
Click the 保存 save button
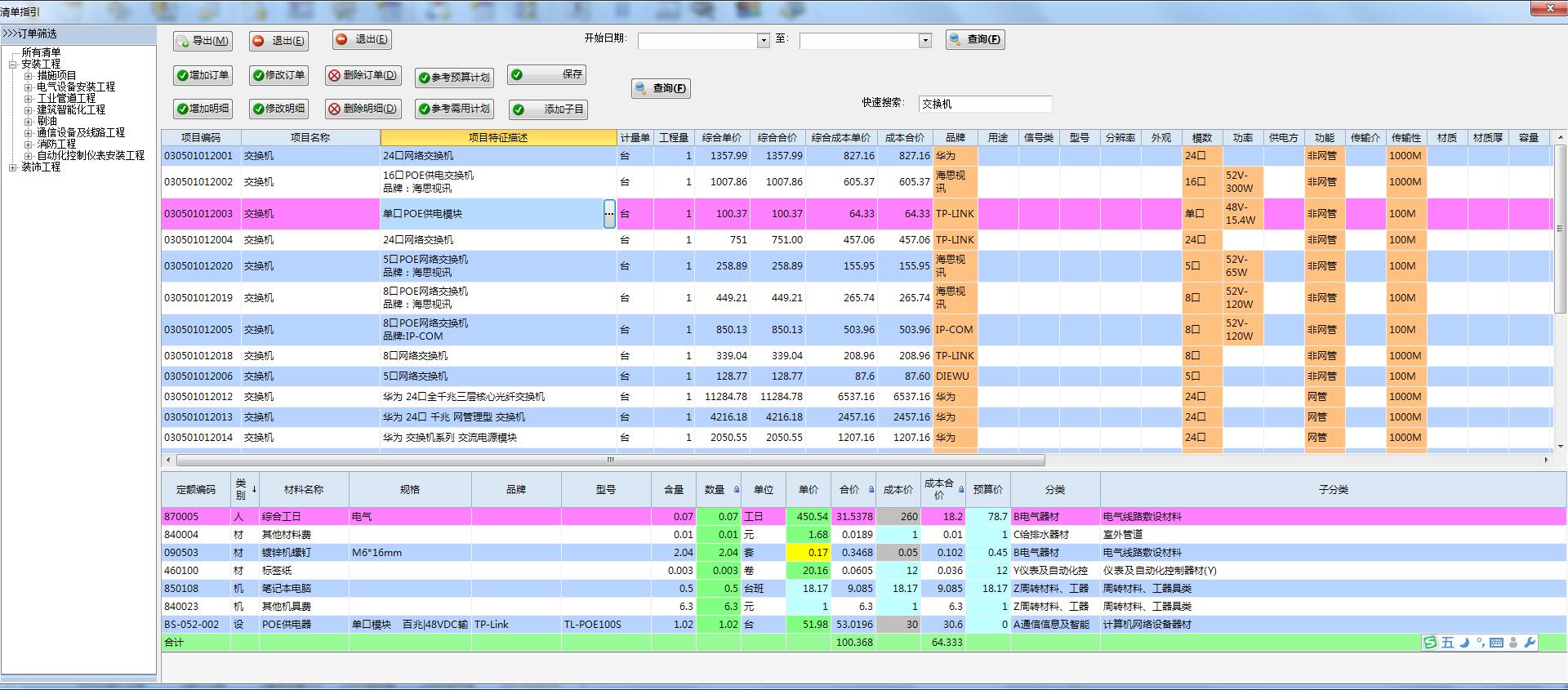[546, 74]
